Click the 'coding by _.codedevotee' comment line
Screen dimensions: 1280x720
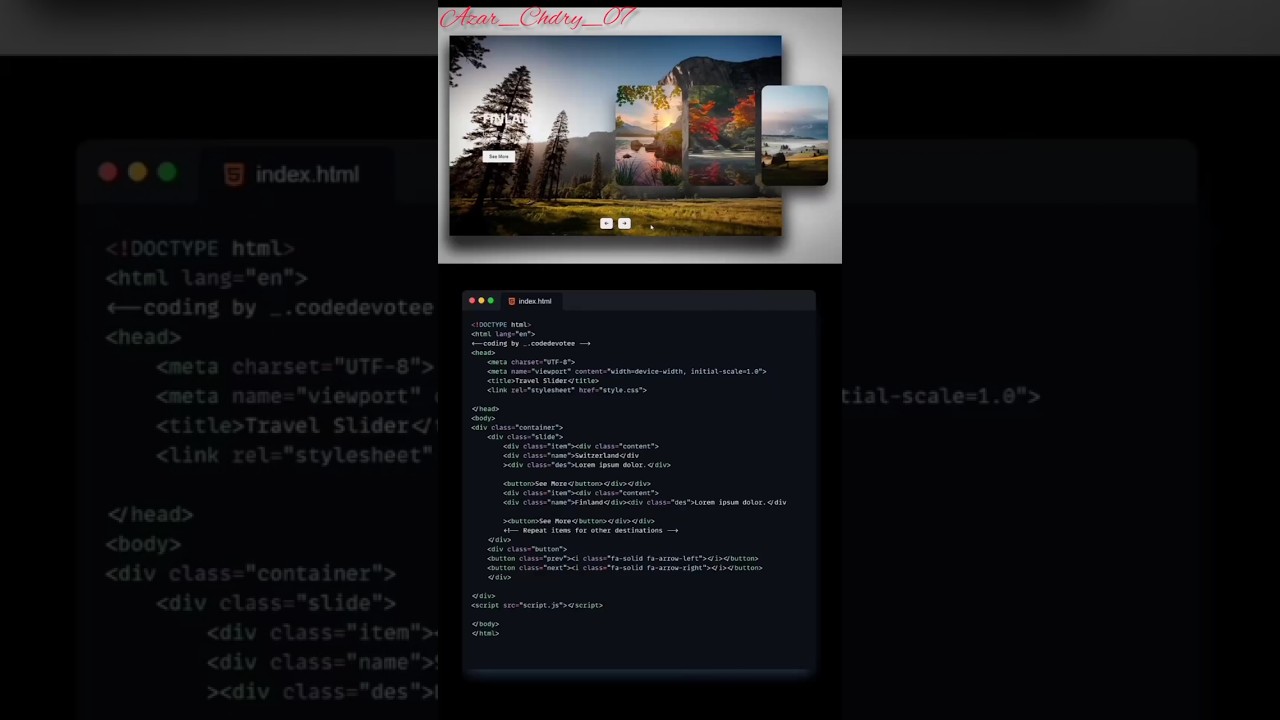pyautogui.click(x=531, y=343)
